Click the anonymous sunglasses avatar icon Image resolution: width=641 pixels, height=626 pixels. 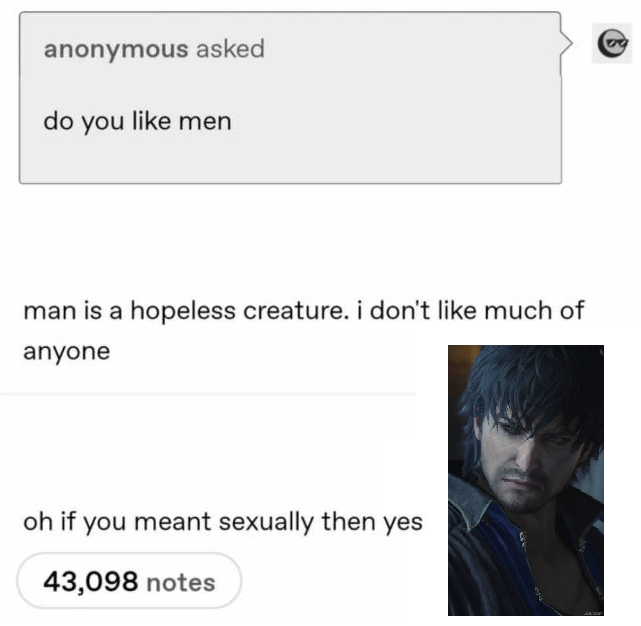tap(612, 43)
